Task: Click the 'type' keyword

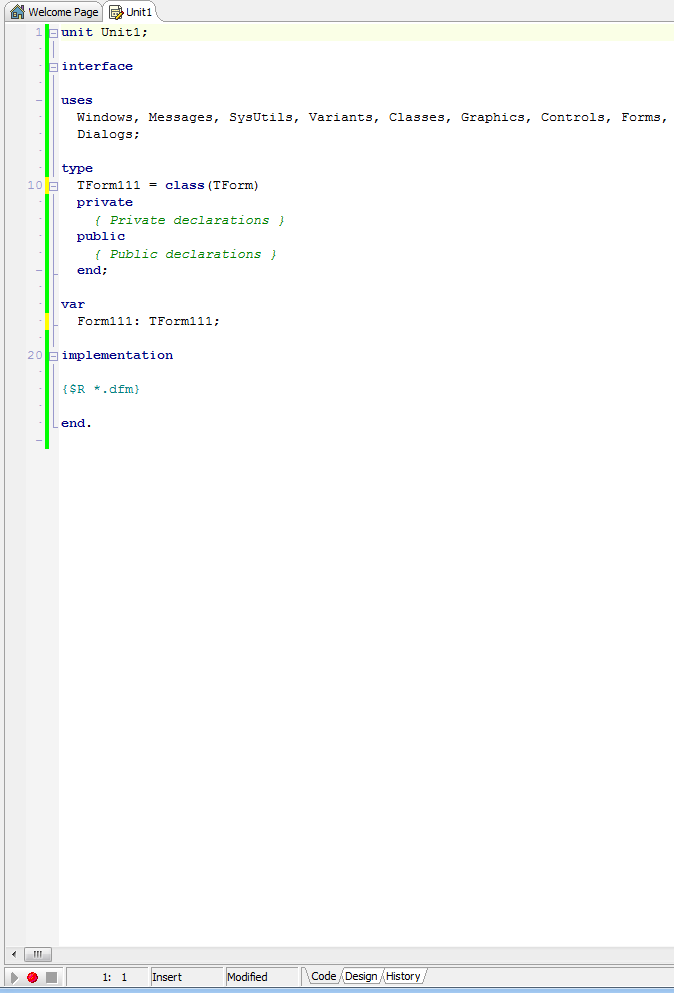Action: (x=77, y=168)
